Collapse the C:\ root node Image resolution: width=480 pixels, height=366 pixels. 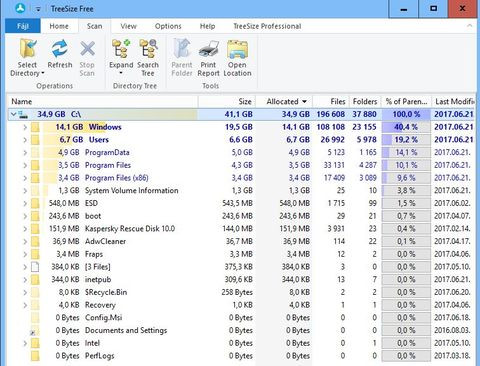(13, 114)
